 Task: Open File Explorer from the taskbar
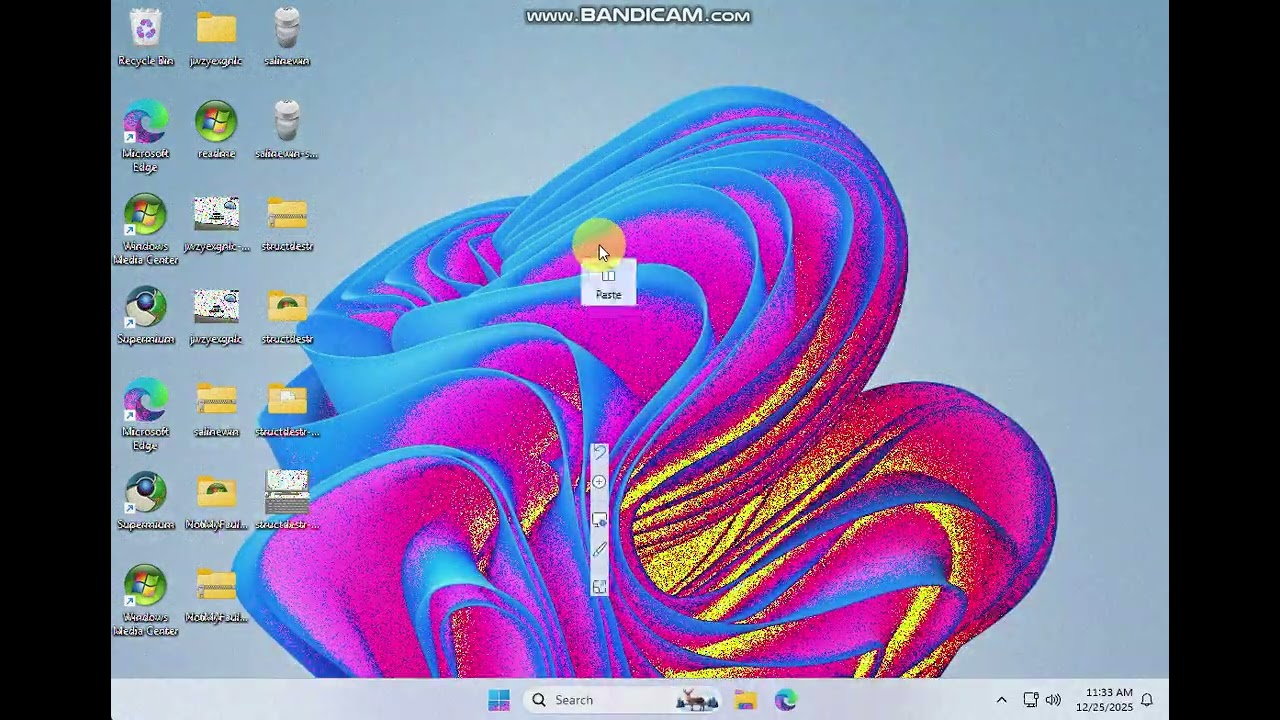[745, 700]
